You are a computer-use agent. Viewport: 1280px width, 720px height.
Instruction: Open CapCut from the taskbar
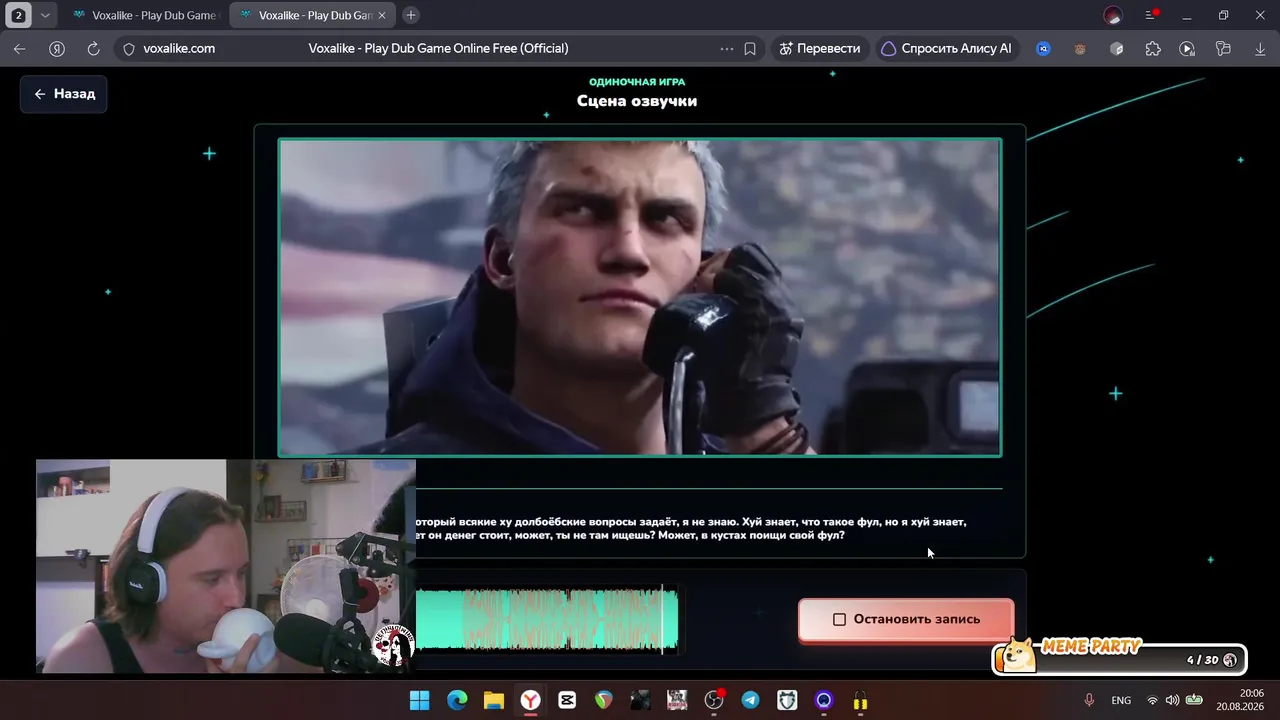pyautogui.click(x=567, y=700)
